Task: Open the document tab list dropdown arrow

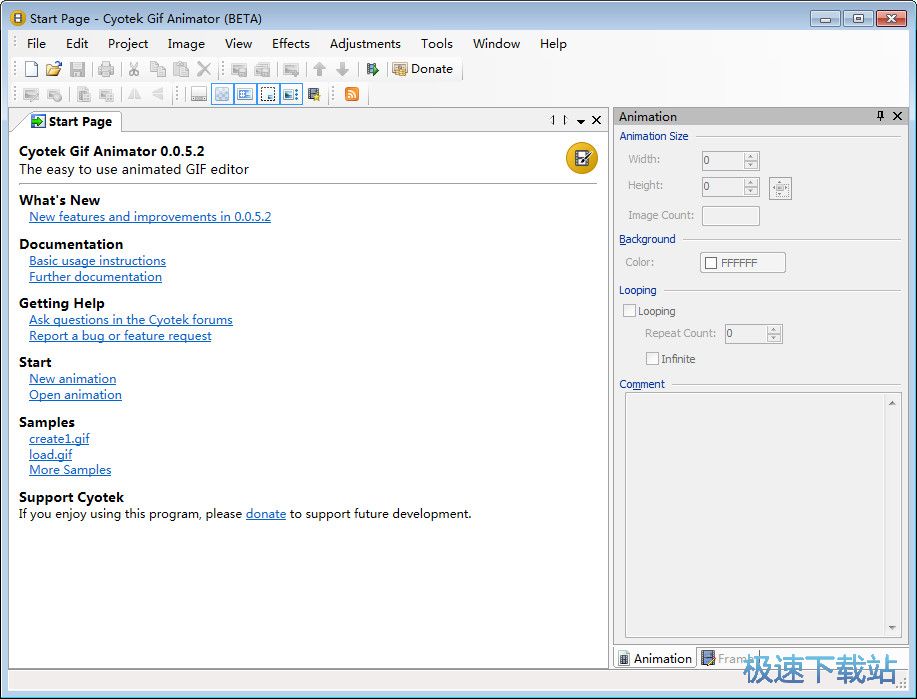Action: [x=581, y=121]
